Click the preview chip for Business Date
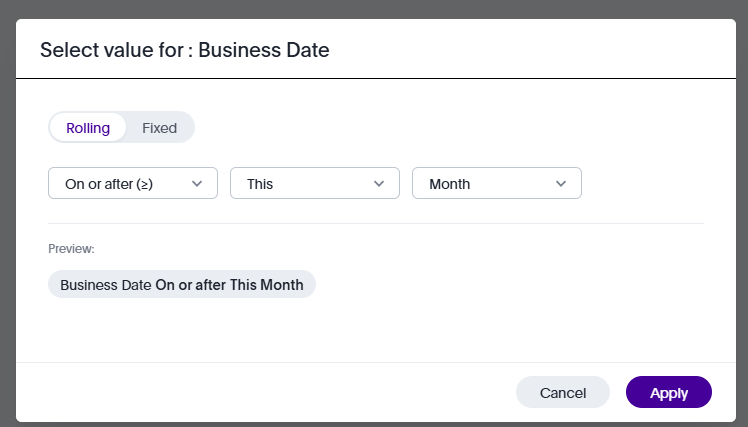 click(181, 285)
